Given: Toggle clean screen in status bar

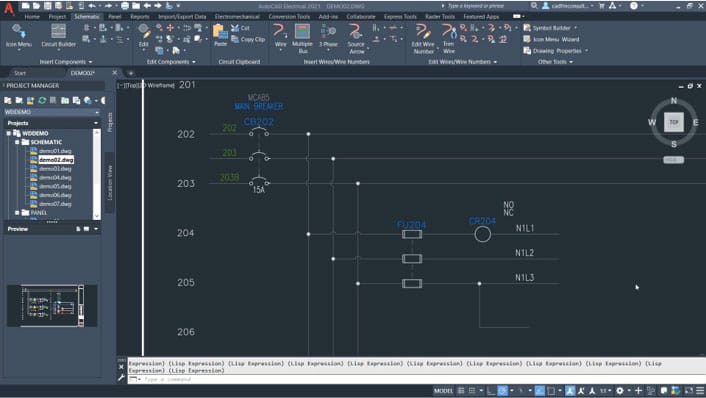Looking at the screenshot, I should tap(689, 391).
